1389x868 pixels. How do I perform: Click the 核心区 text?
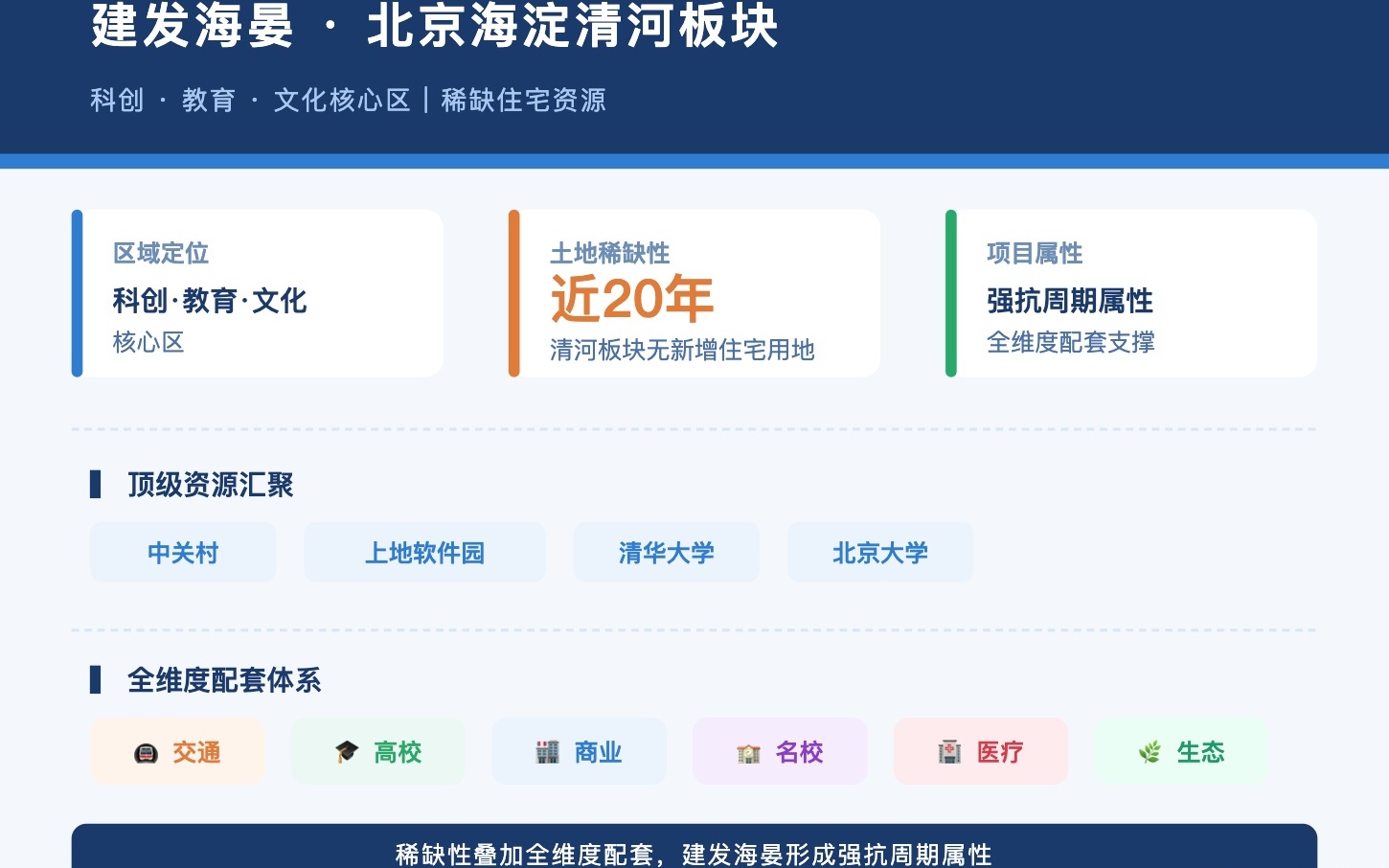tap(148, 342)
